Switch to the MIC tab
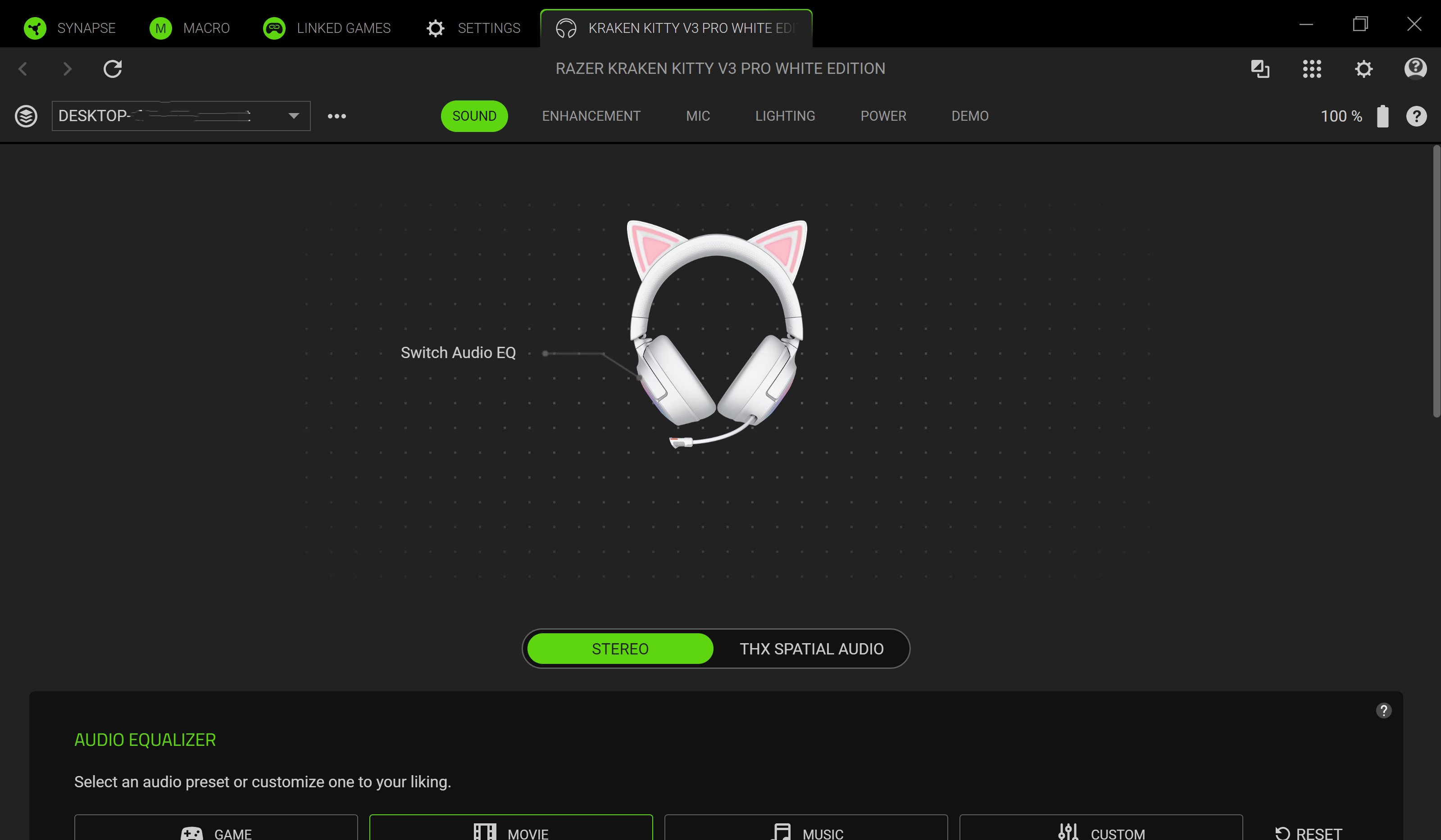 tap(698, 116)
